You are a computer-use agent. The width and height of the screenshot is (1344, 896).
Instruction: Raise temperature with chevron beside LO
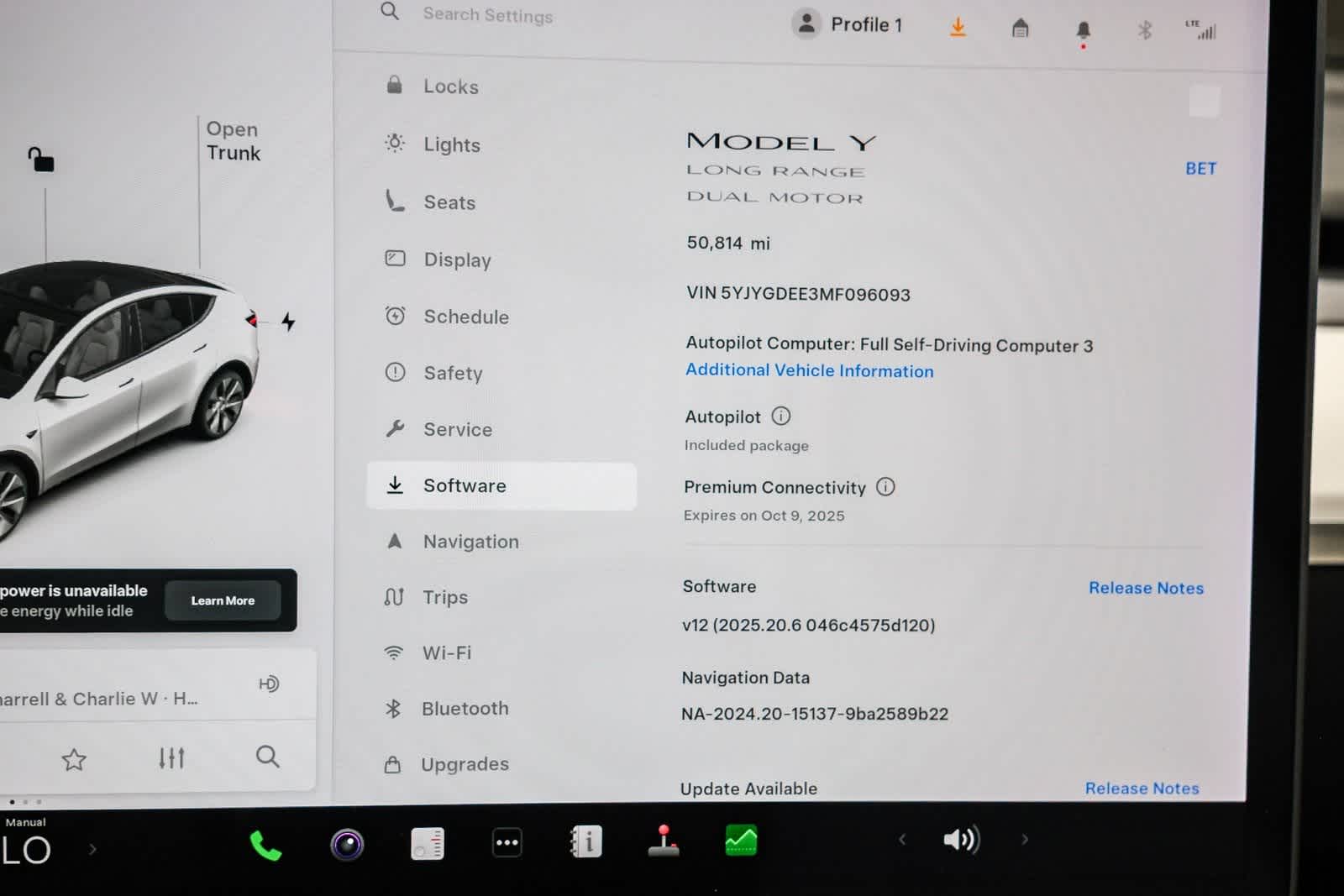coord(92,849)
